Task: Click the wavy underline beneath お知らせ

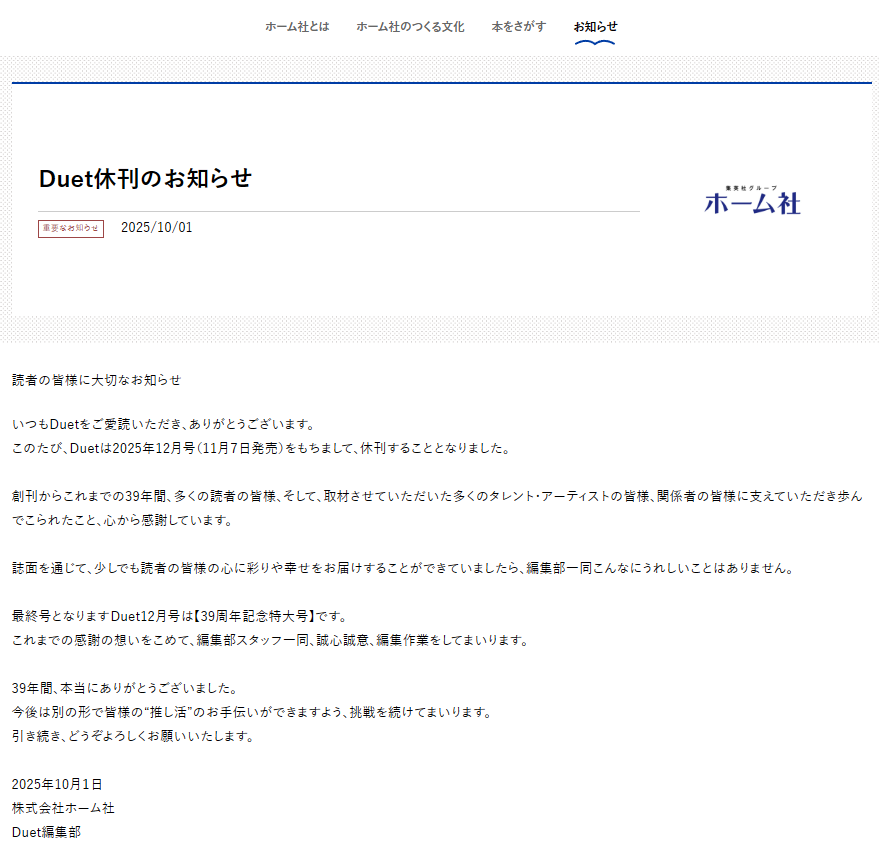Action: click(x=595, y=43)
